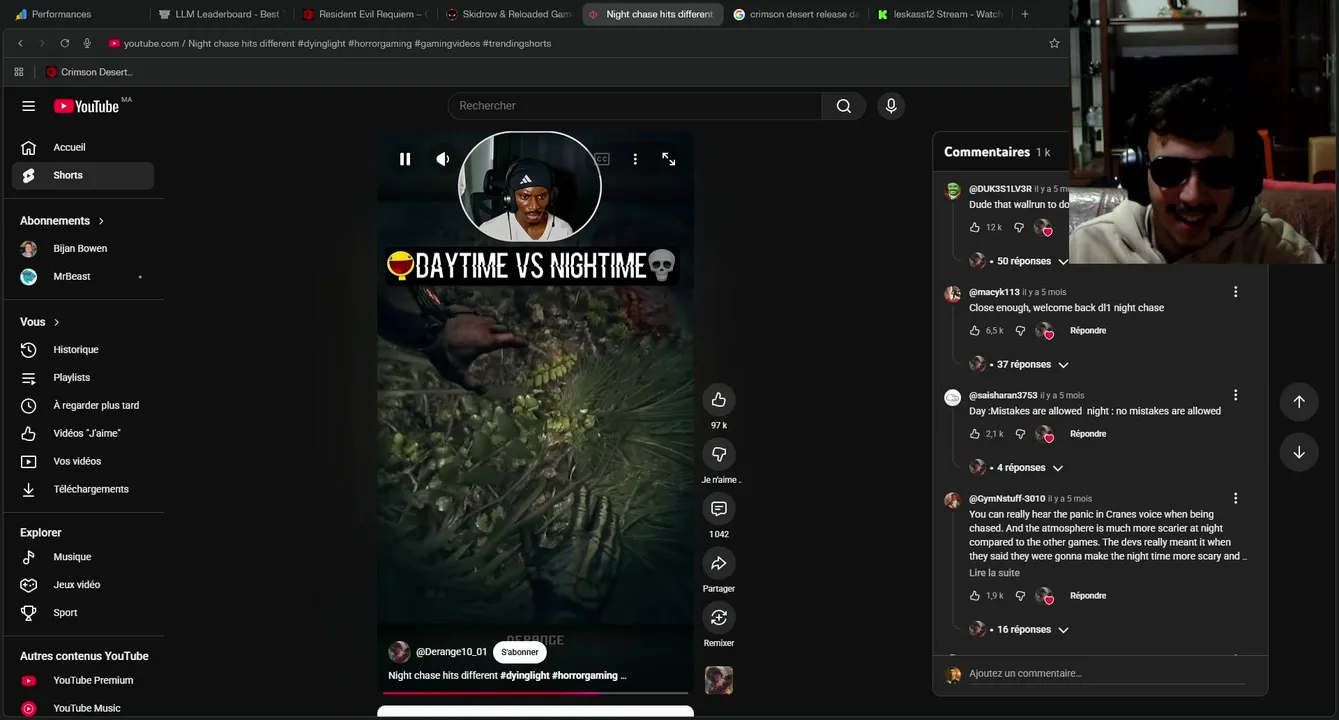Dislike the Short video
The image size is (1339, 720).
(719, 454)
